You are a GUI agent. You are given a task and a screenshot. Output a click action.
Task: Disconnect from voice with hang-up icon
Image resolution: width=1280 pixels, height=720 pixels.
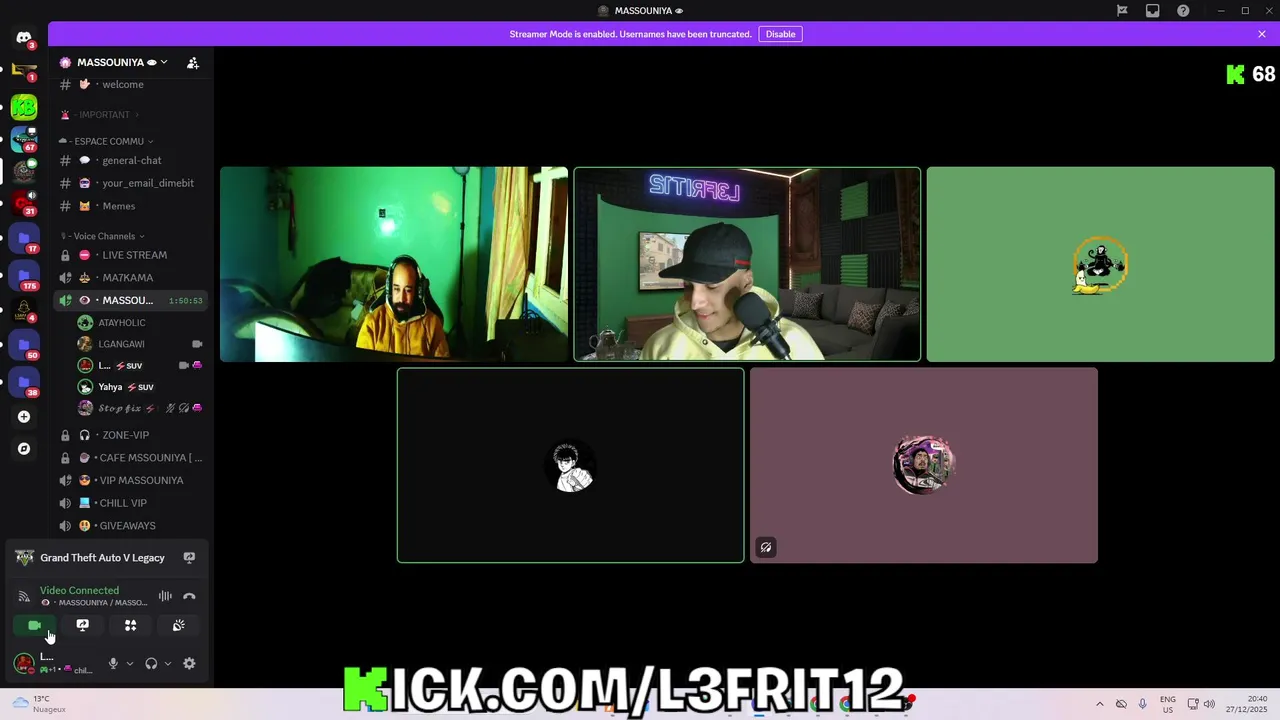pyautogui.click(x=189, y=596)
